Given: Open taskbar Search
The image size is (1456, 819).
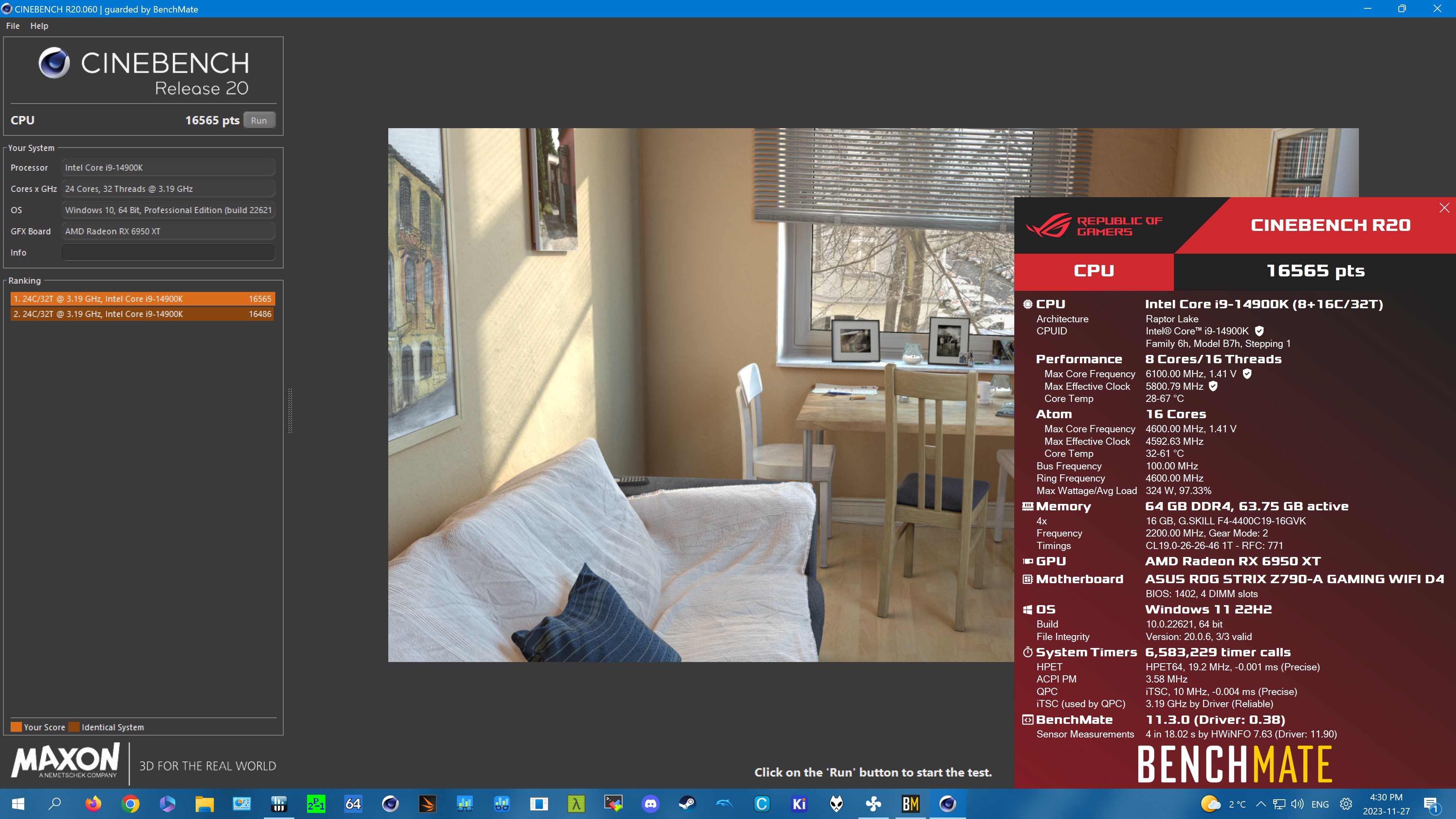Looking at the screenshot, I should click(x=55, y=804).
